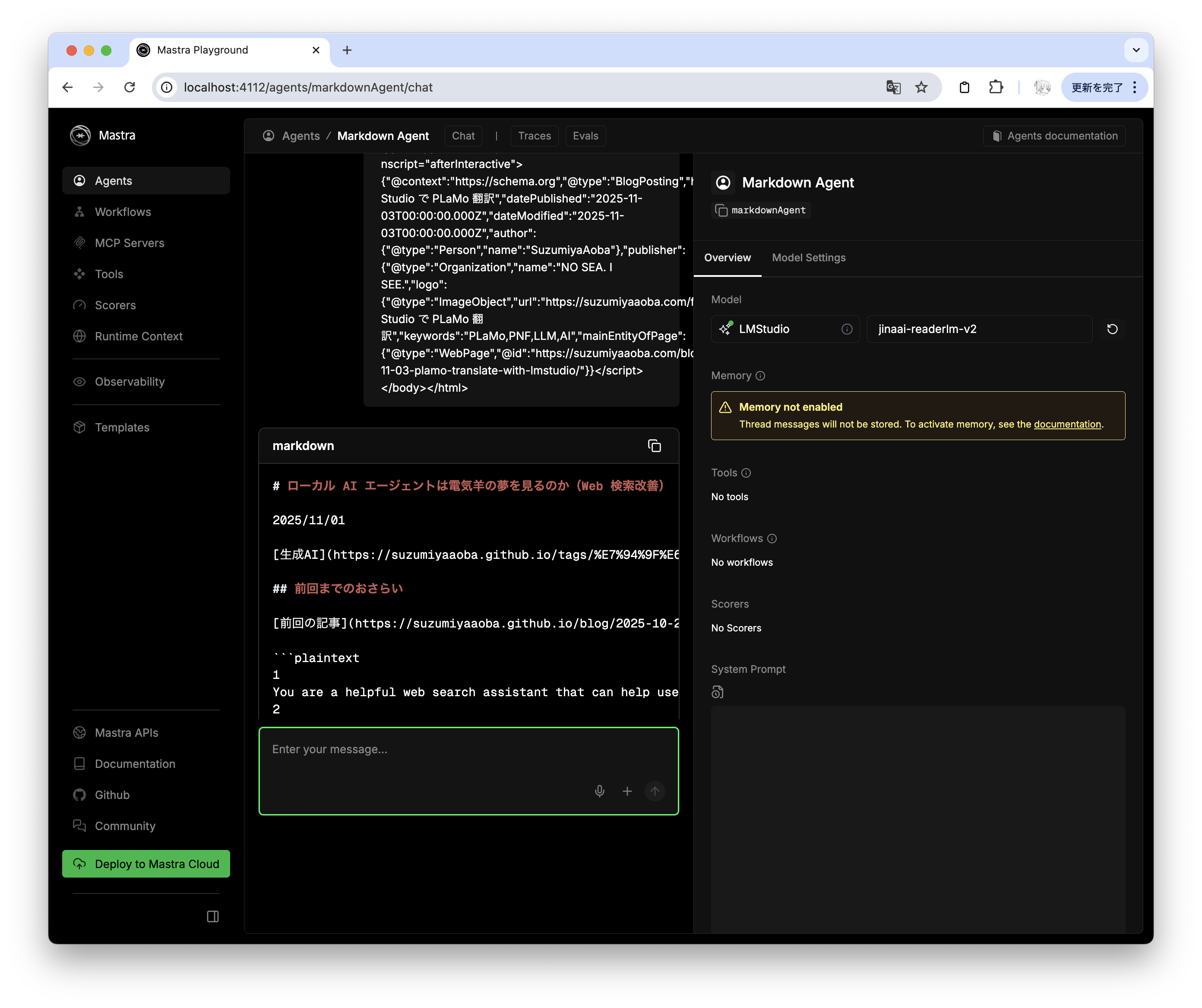Open the System Prompt editor icon
The height and width of the screenshot is (1008, 1202).
(718, 692)
